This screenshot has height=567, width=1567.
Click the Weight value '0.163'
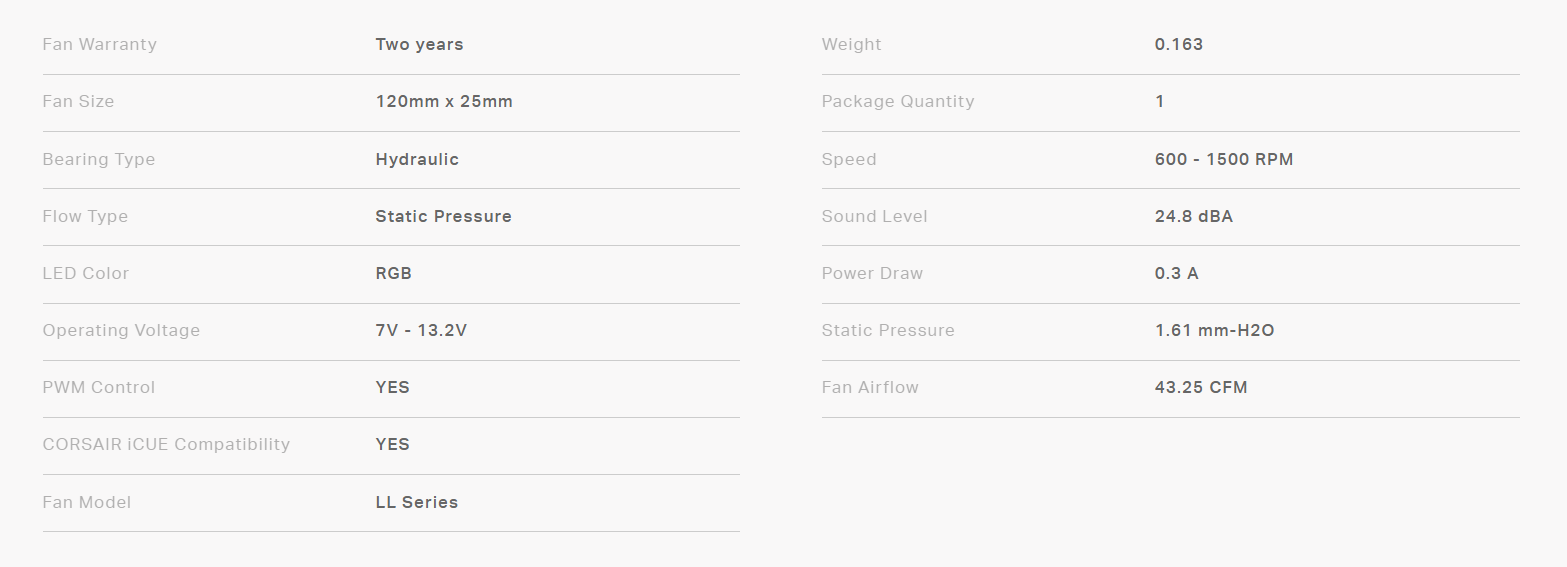[x=1178, y=45]
